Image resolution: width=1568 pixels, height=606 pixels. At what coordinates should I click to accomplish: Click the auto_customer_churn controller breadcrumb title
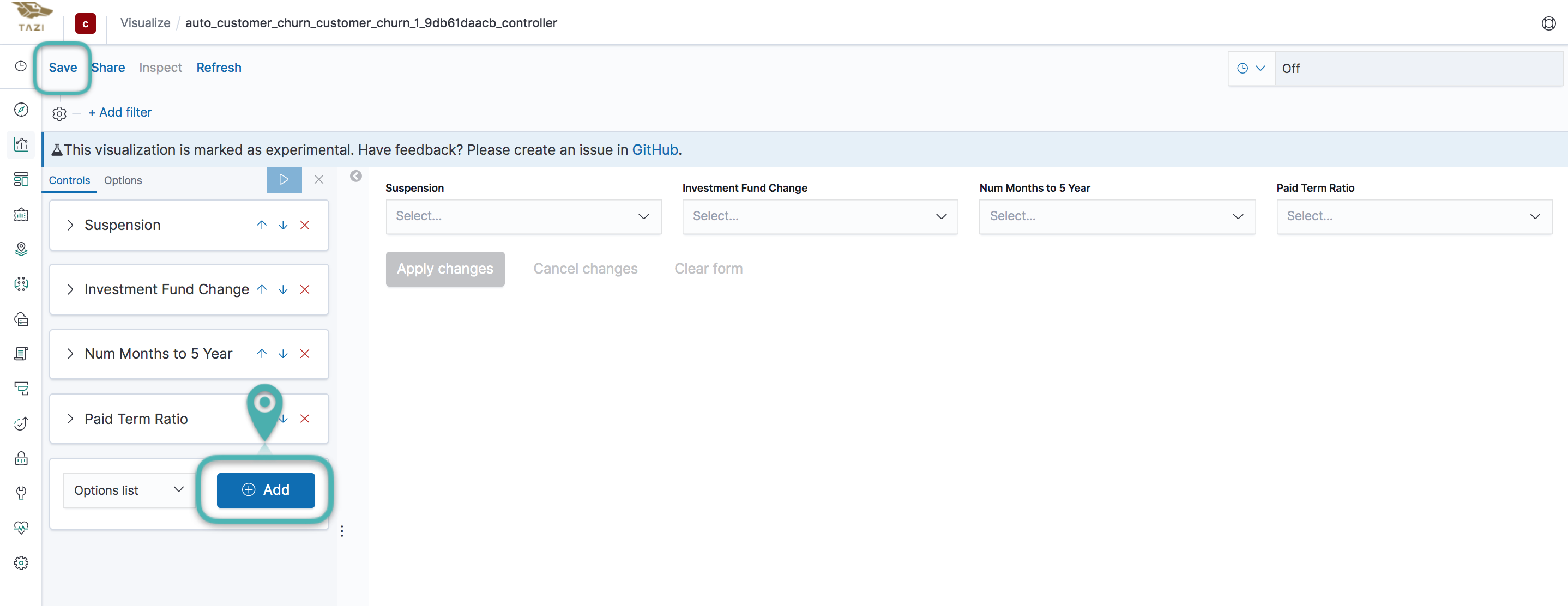tap(371, 23)
